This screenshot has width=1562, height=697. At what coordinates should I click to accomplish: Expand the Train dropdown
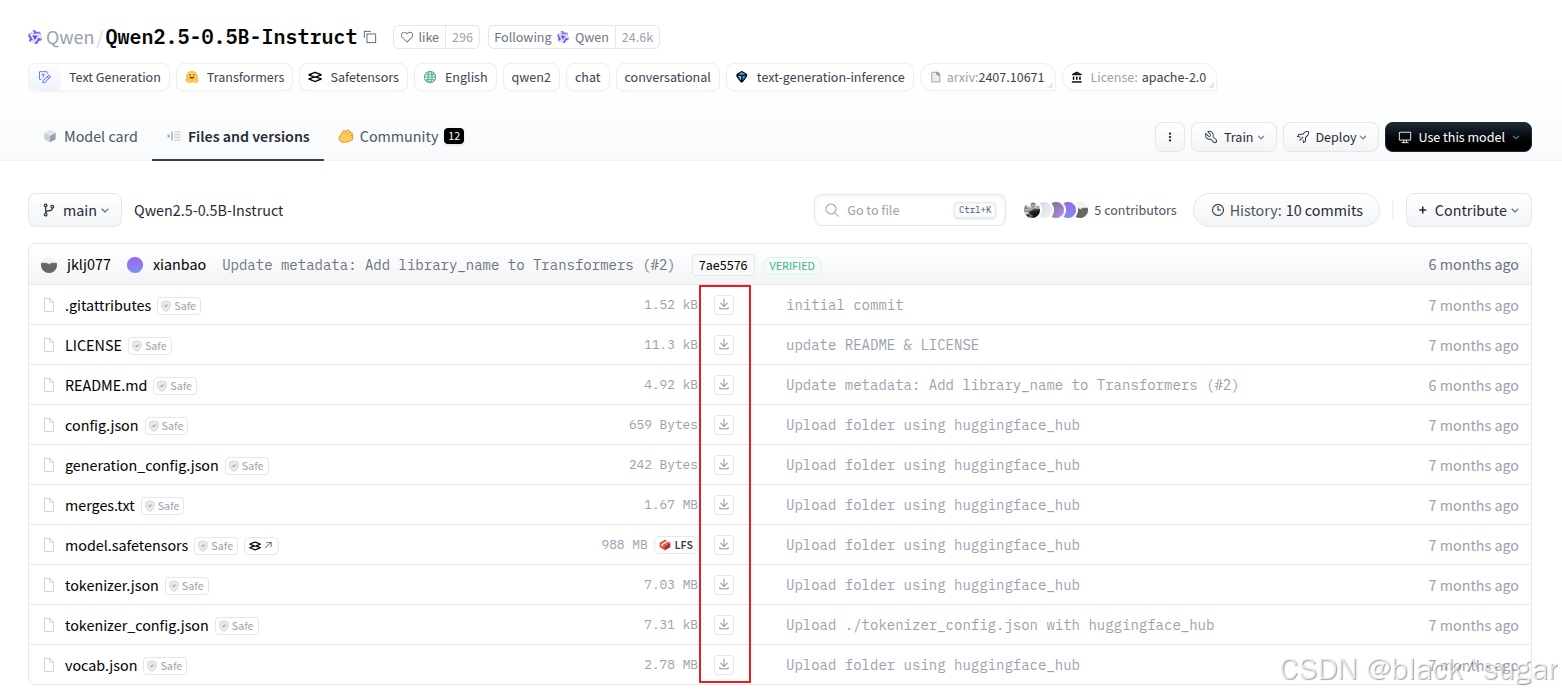click(1234, 137)
